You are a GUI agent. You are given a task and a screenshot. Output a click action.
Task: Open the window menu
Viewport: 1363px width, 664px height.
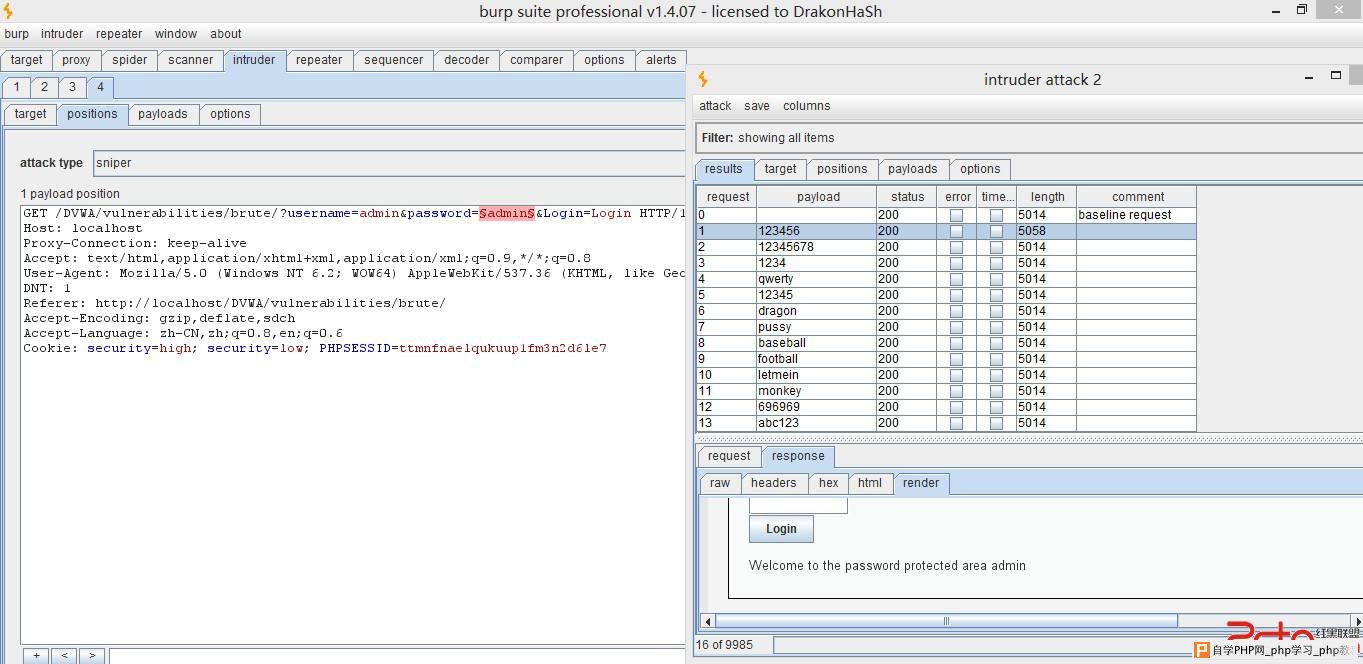pyautogui.click(x=176, y=34)
